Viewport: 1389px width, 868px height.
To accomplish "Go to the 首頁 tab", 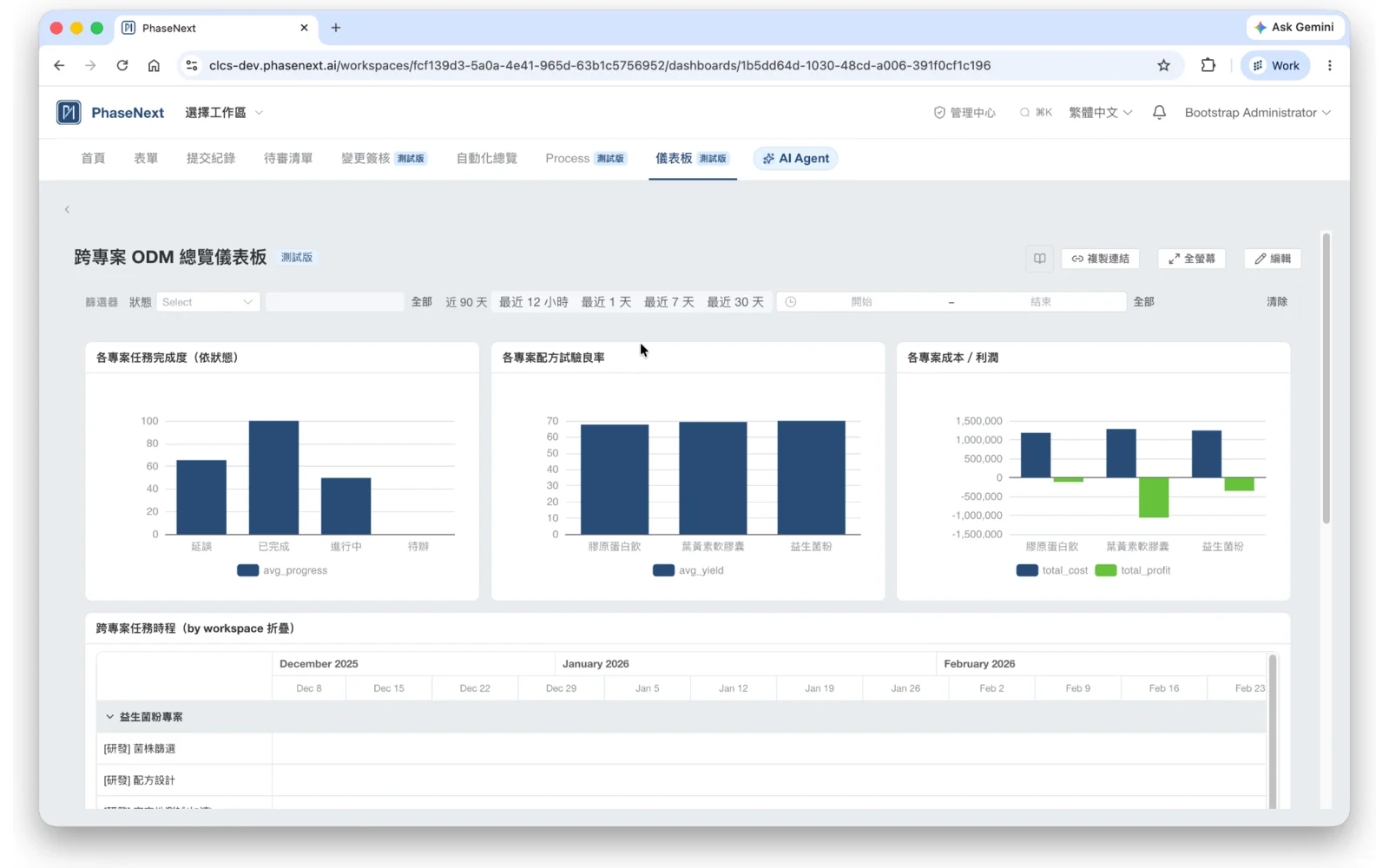I will point(93,158).
